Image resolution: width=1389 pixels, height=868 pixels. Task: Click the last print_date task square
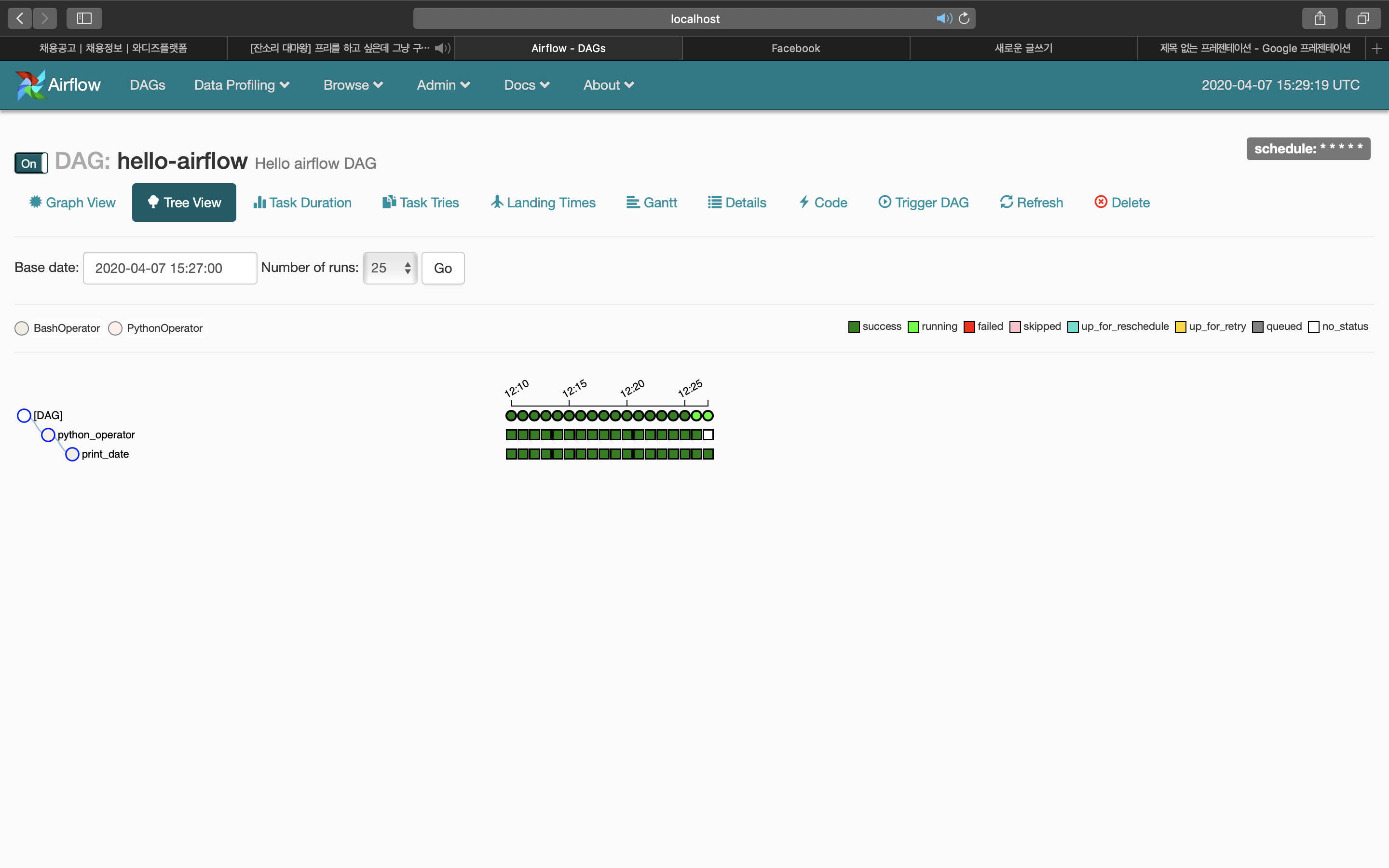(x=708, y=454)
